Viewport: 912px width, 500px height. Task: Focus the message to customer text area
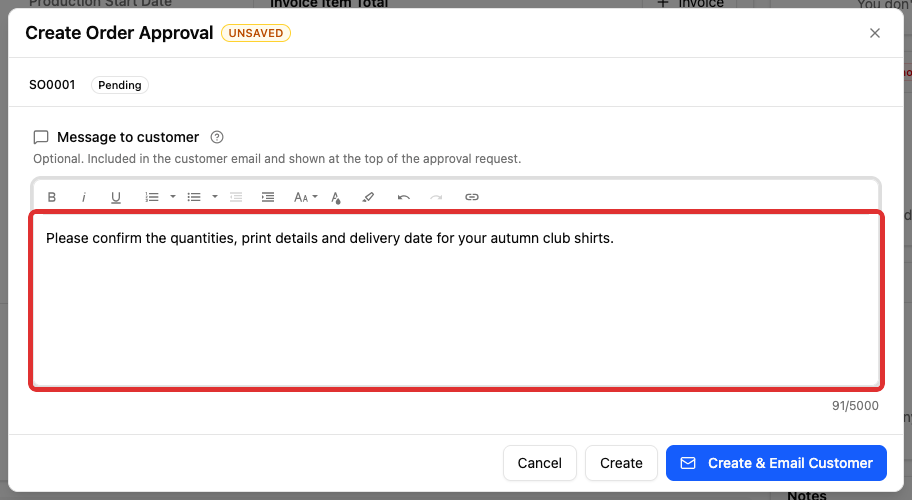coord(457,300)
